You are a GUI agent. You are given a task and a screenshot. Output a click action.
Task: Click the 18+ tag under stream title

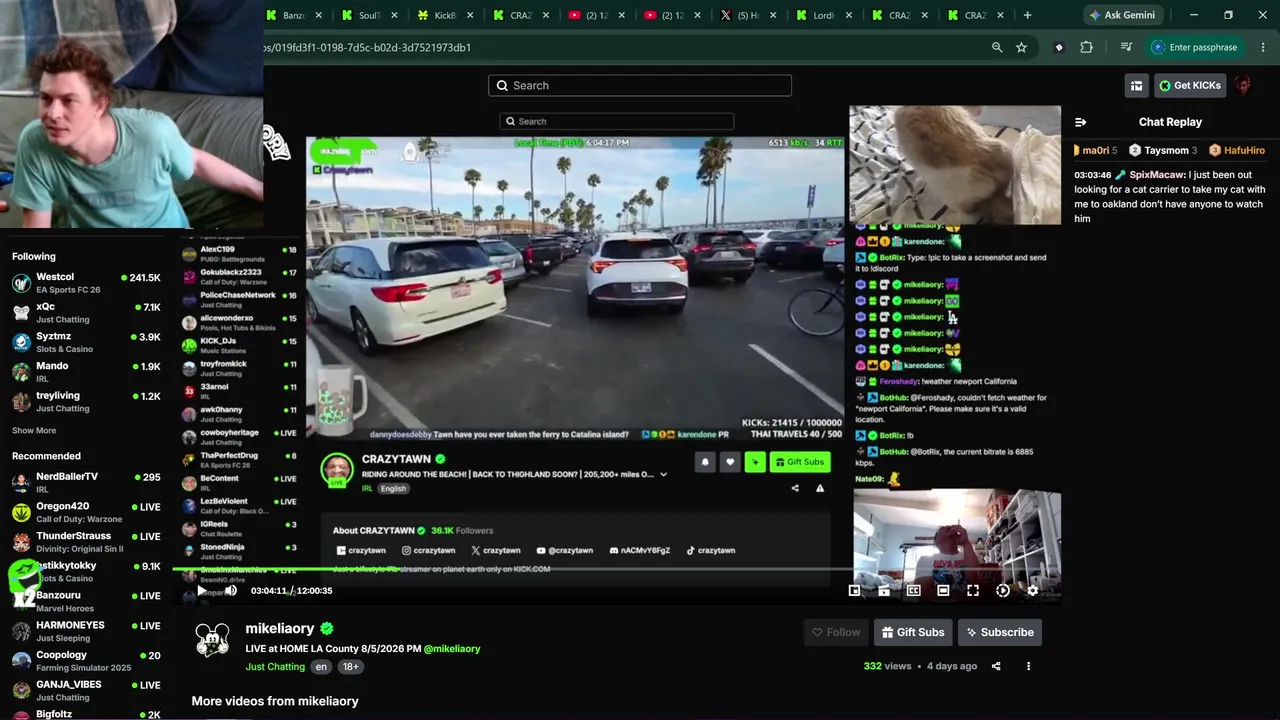(351, 667)
